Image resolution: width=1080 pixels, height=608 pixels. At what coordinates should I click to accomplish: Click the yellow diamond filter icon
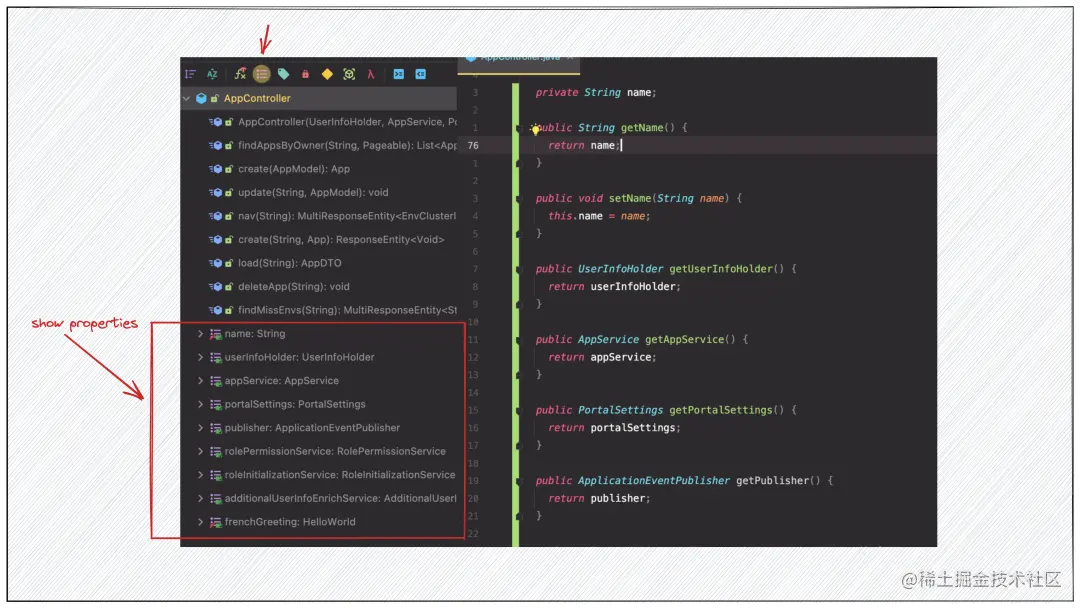(327, 74)
